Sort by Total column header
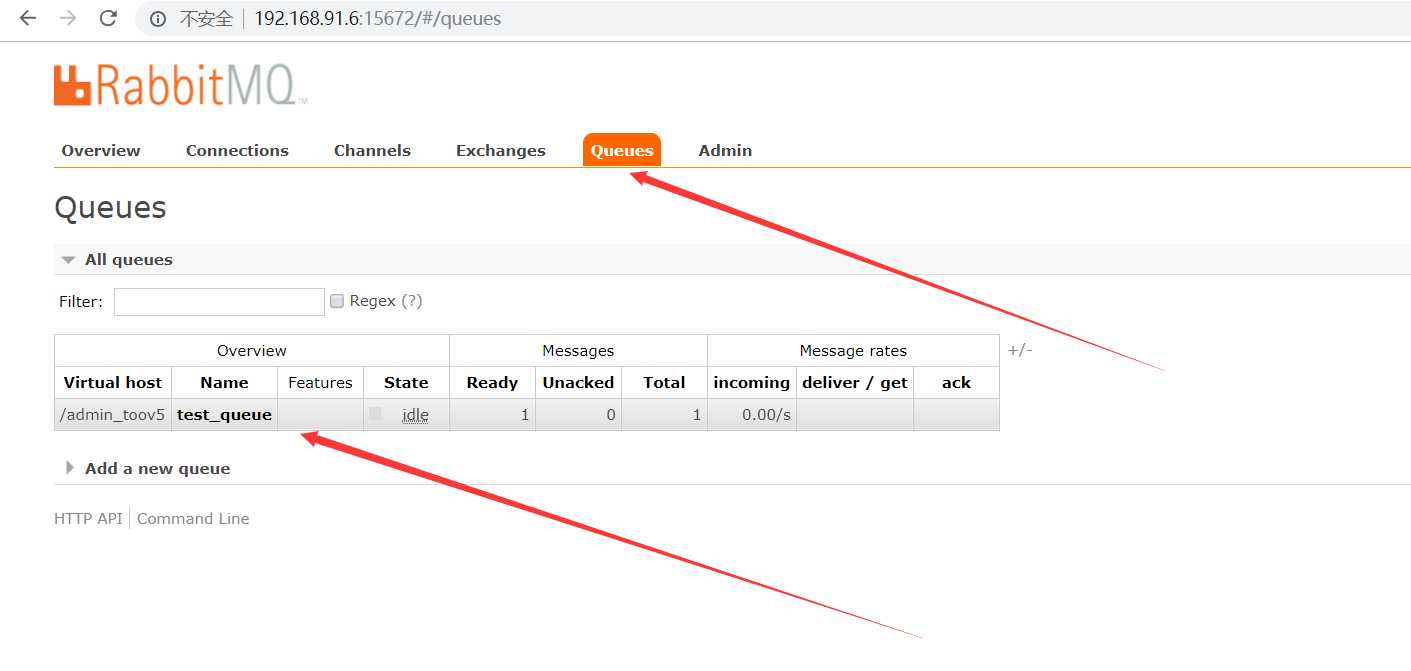The image size is (1411, 671). 664,382
